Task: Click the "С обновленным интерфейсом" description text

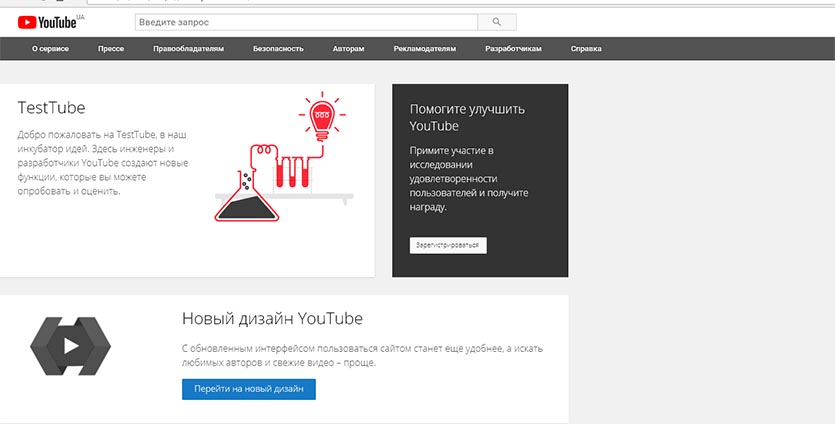Action: point(362,355)
